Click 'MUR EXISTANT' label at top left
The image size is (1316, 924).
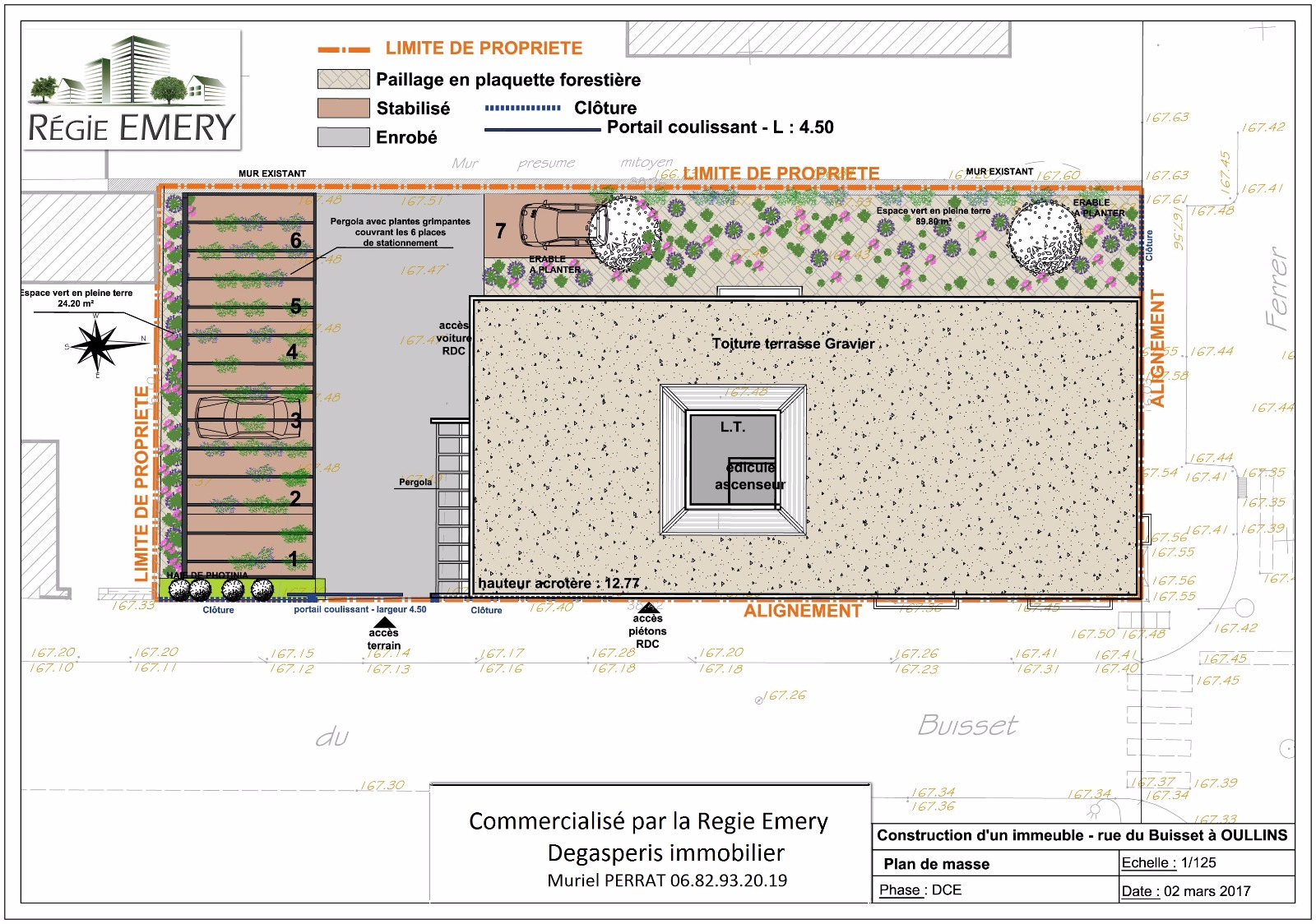[272, 173]
